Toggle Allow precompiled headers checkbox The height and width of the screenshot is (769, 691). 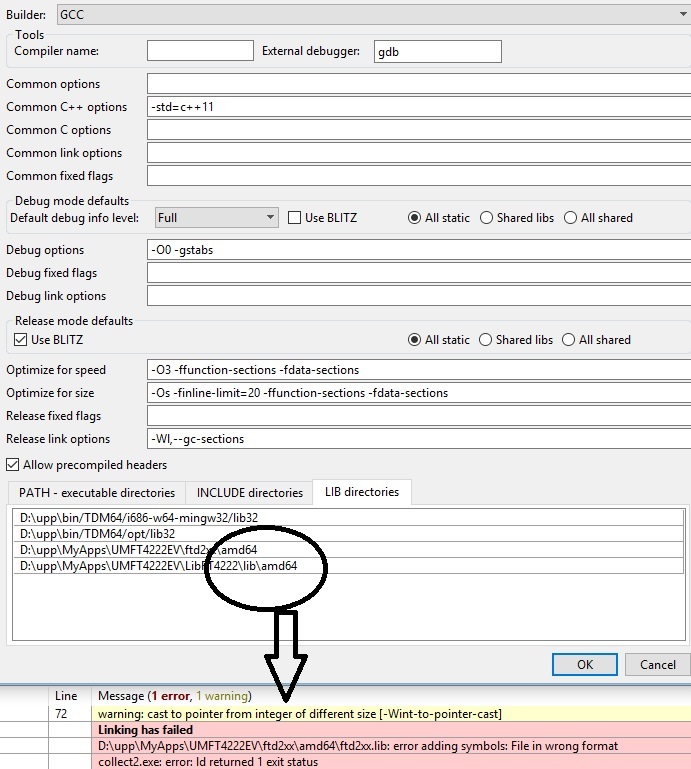pos(13,465)
